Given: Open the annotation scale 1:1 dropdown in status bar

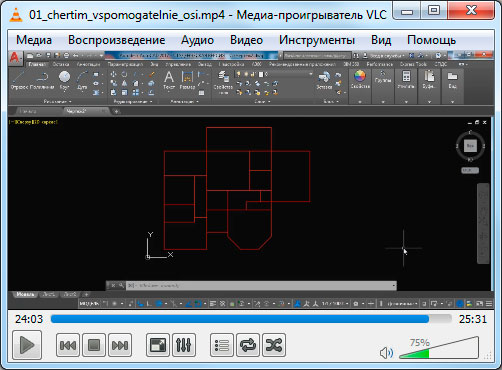Looking at the screenshot, I should coord(335,304).
